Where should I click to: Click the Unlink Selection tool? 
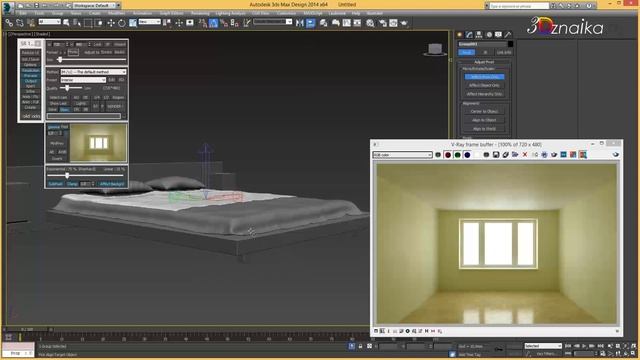[x=20, y=23]
